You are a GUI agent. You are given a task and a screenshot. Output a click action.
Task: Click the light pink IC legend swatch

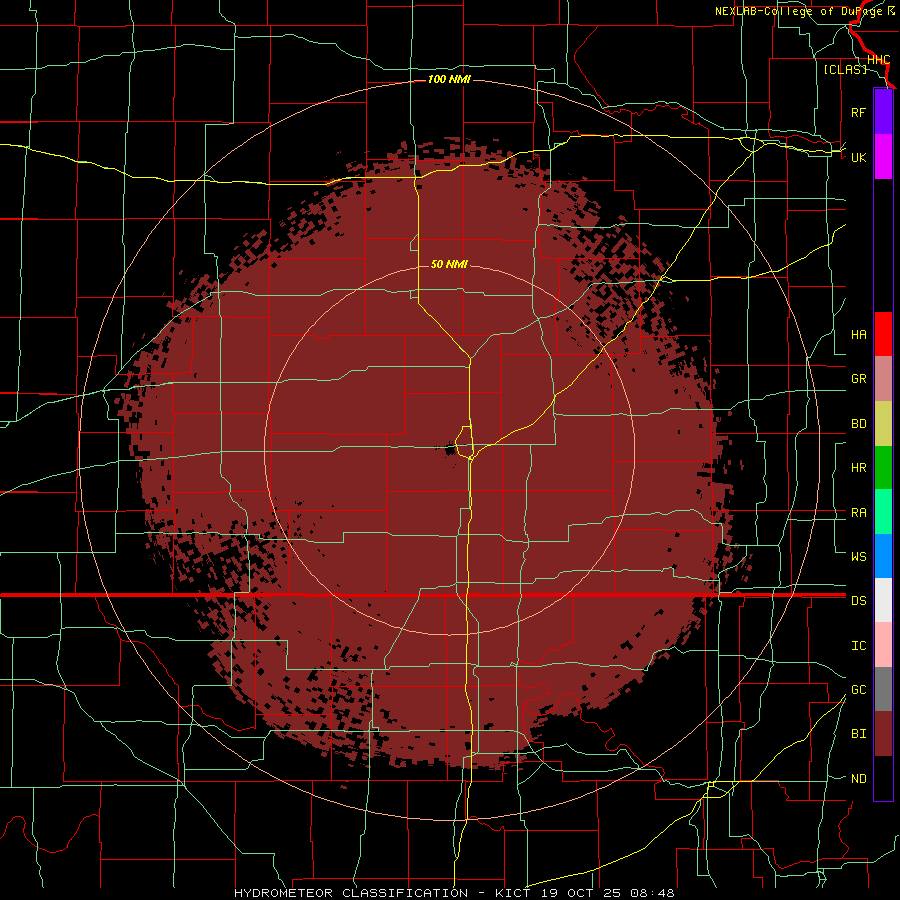[x=883, y=645]
